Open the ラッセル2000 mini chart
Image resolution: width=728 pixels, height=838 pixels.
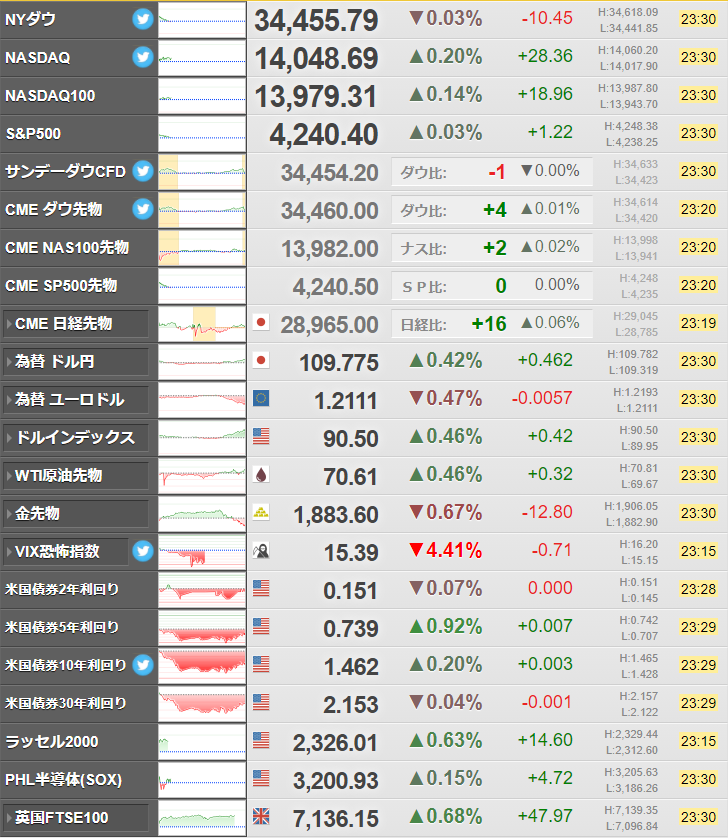click(x=202, y=742)
